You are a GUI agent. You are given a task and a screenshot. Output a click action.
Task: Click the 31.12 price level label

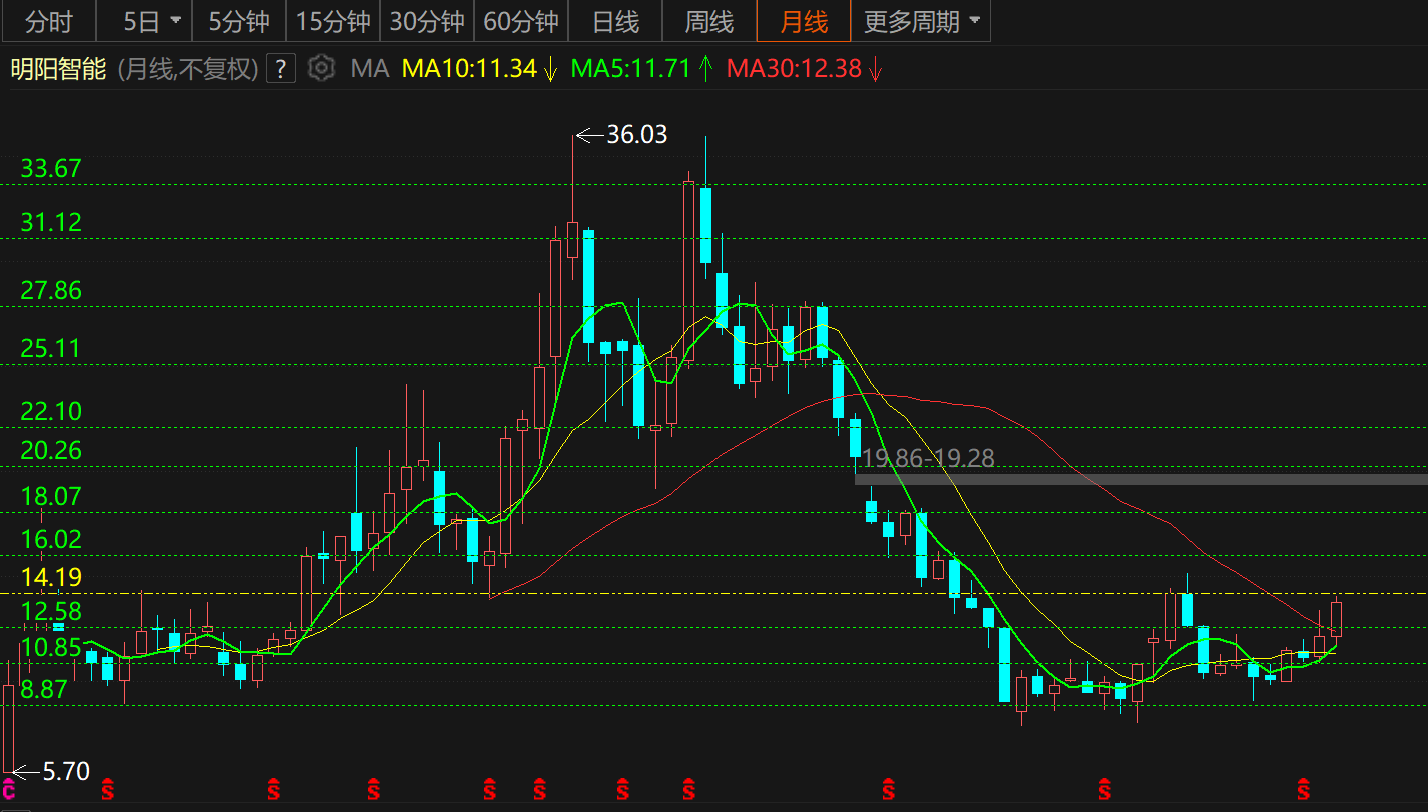[x=51, y=222]
